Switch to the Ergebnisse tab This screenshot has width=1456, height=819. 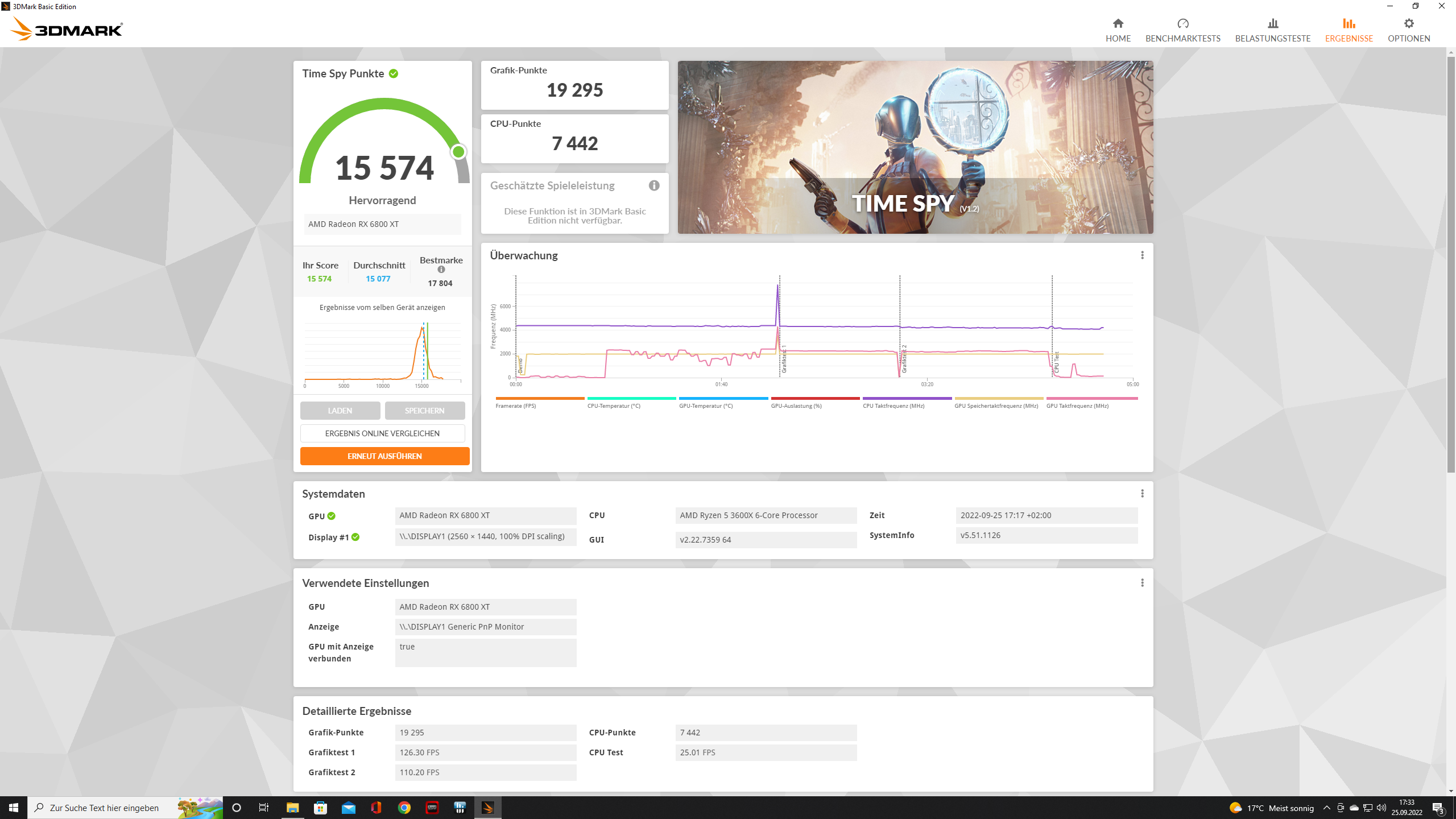tap(1349, 28)
